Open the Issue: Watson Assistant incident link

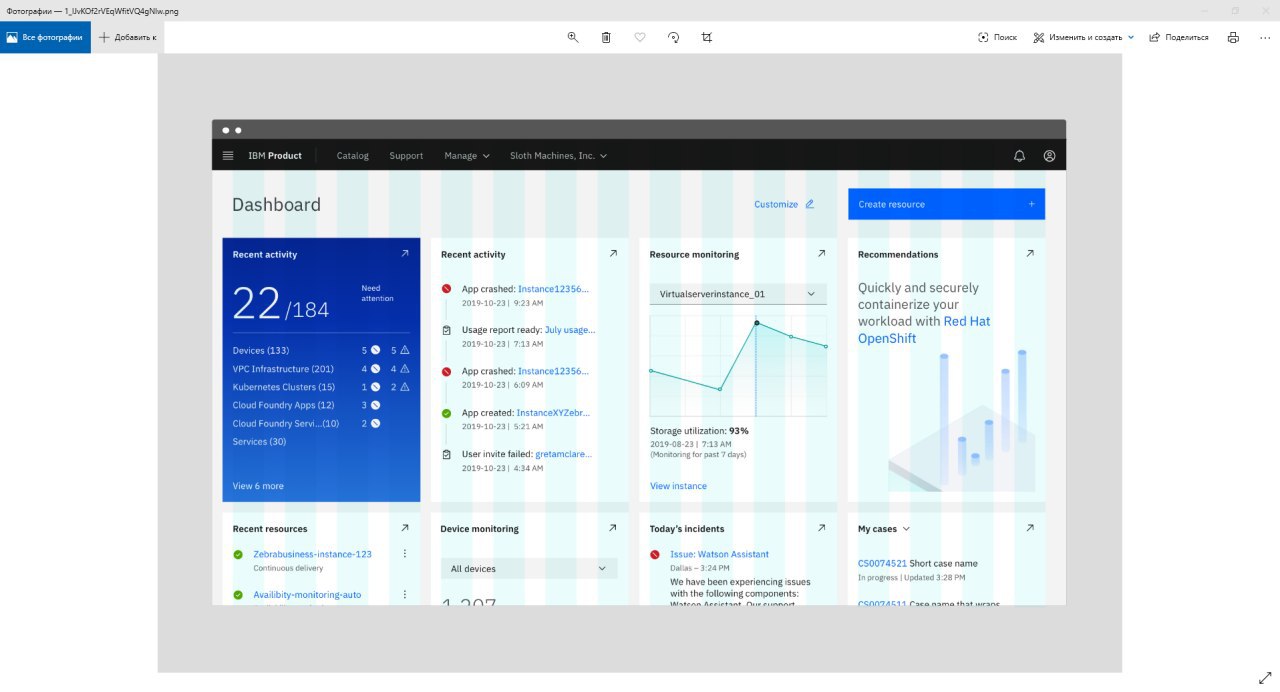pyautogui.click(x=719, y=554)
